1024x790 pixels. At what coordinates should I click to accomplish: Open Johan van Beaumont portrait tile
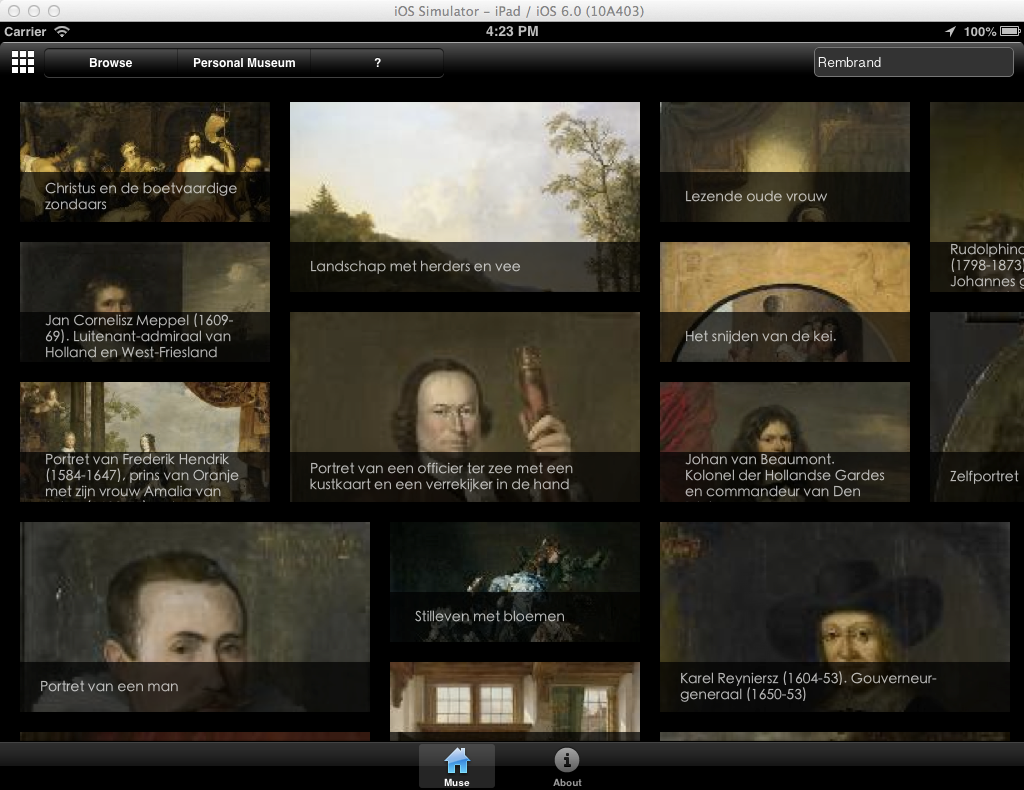point(785,442)
